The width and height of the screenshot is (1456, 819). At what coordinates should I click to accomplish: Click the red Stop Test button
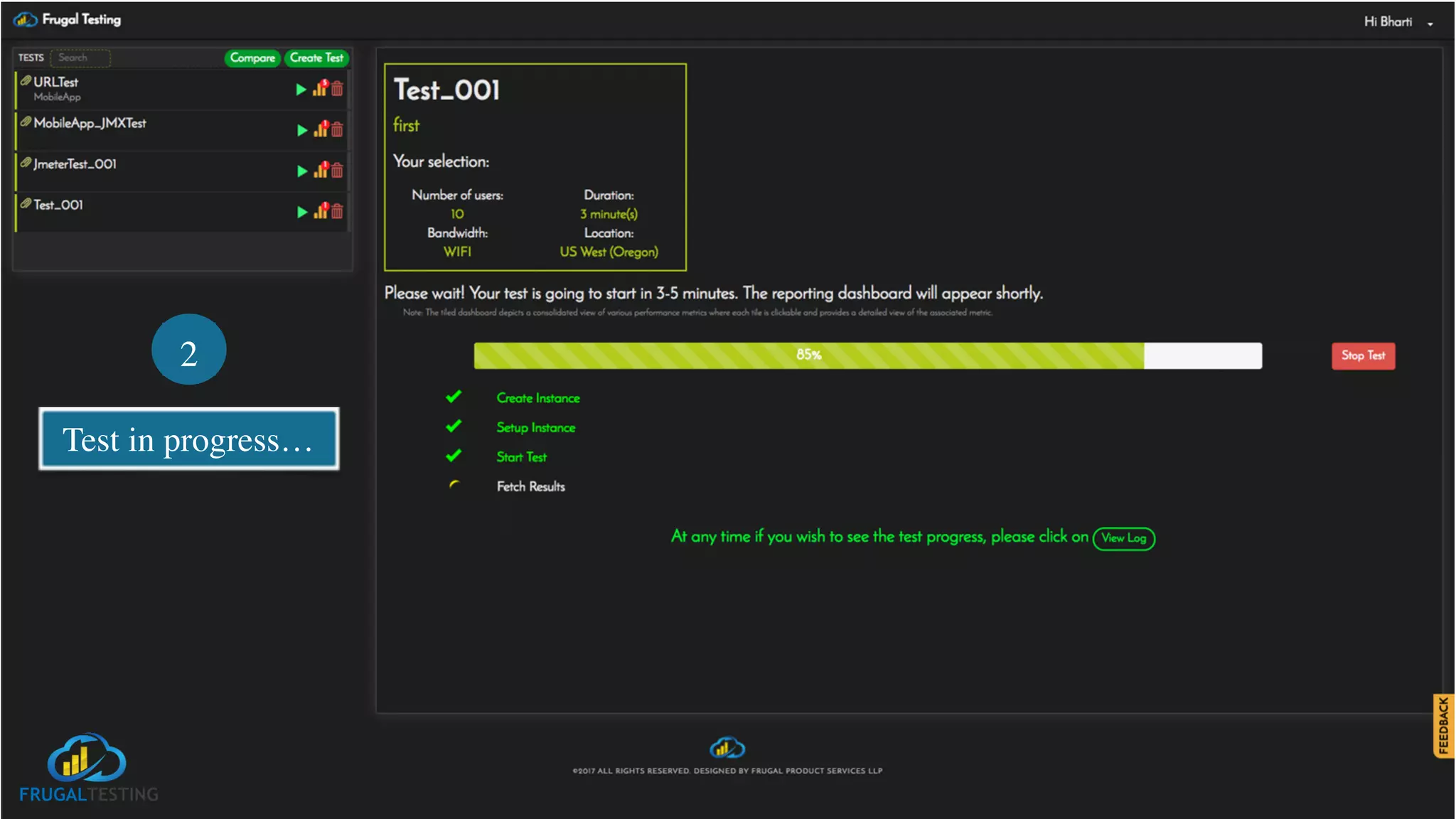click(1362, 355)
